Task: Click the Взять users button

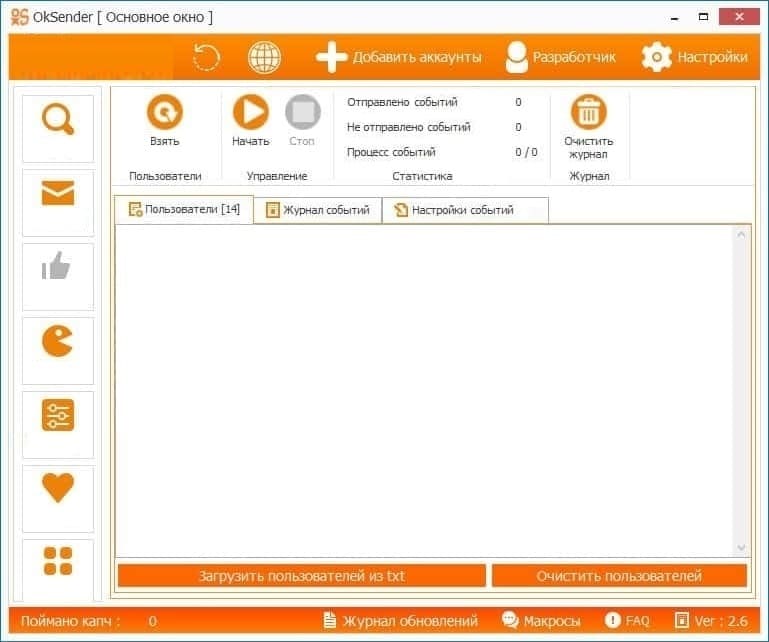Action: coord(165,121)
